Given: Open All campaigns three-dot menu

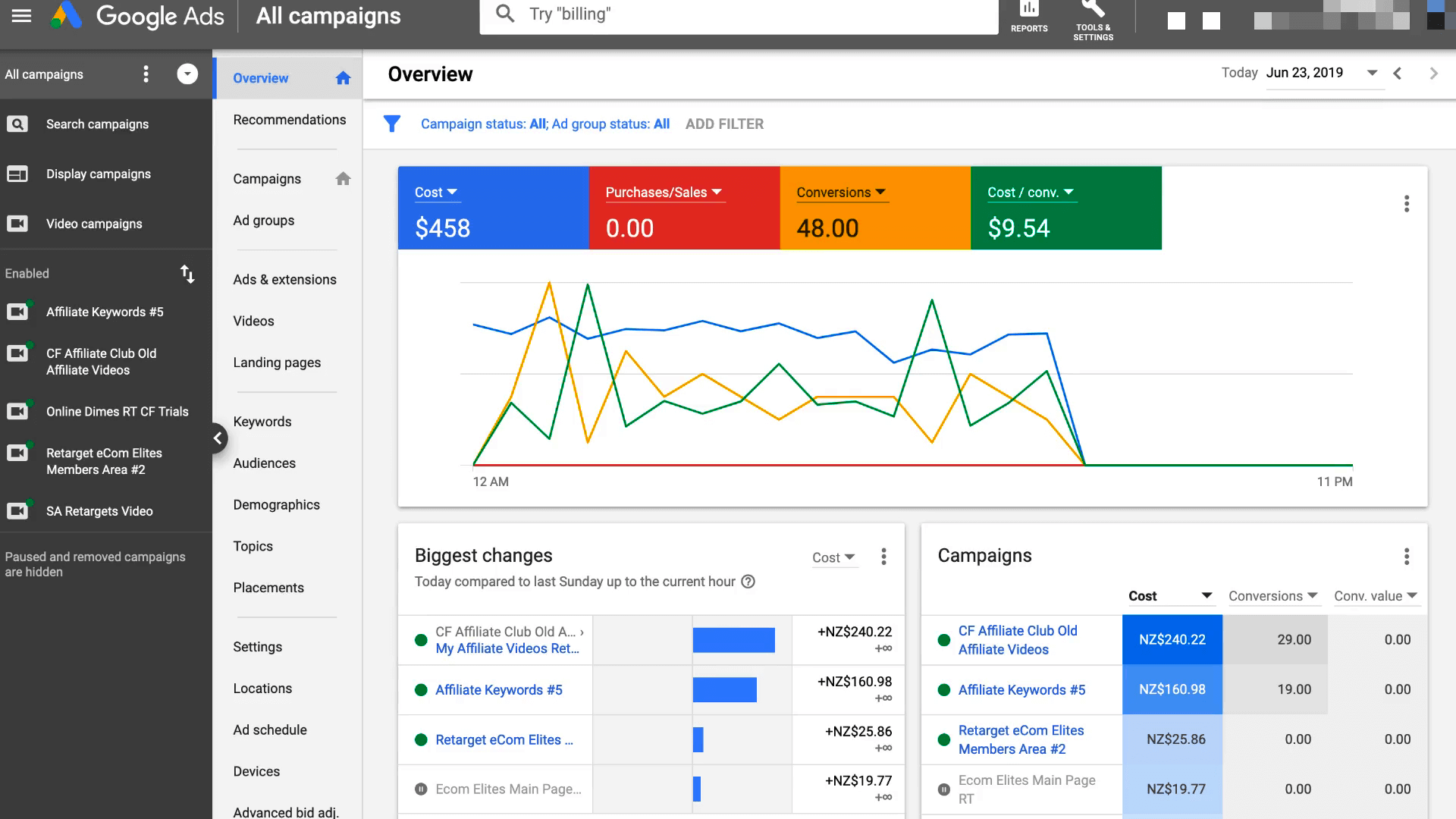Looking at the screenshot, I should [x=146, y=74].
